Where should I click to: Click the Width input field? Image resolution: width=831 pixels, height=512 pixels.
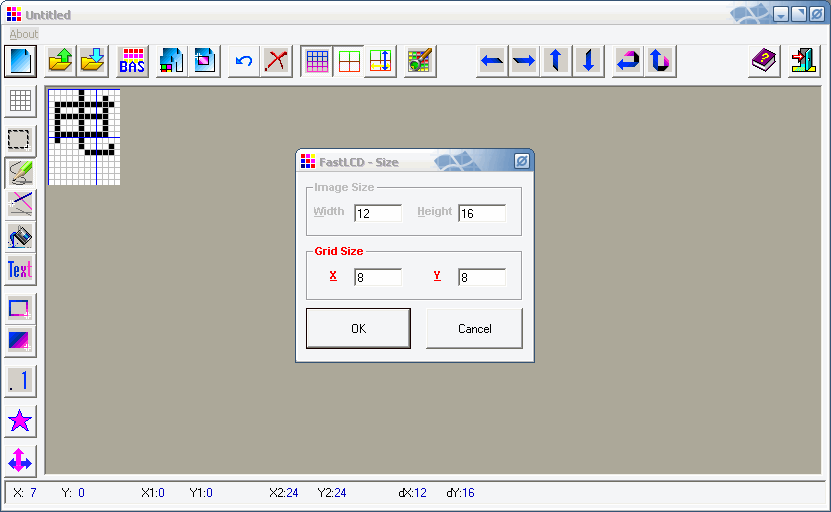click(378, 213)
